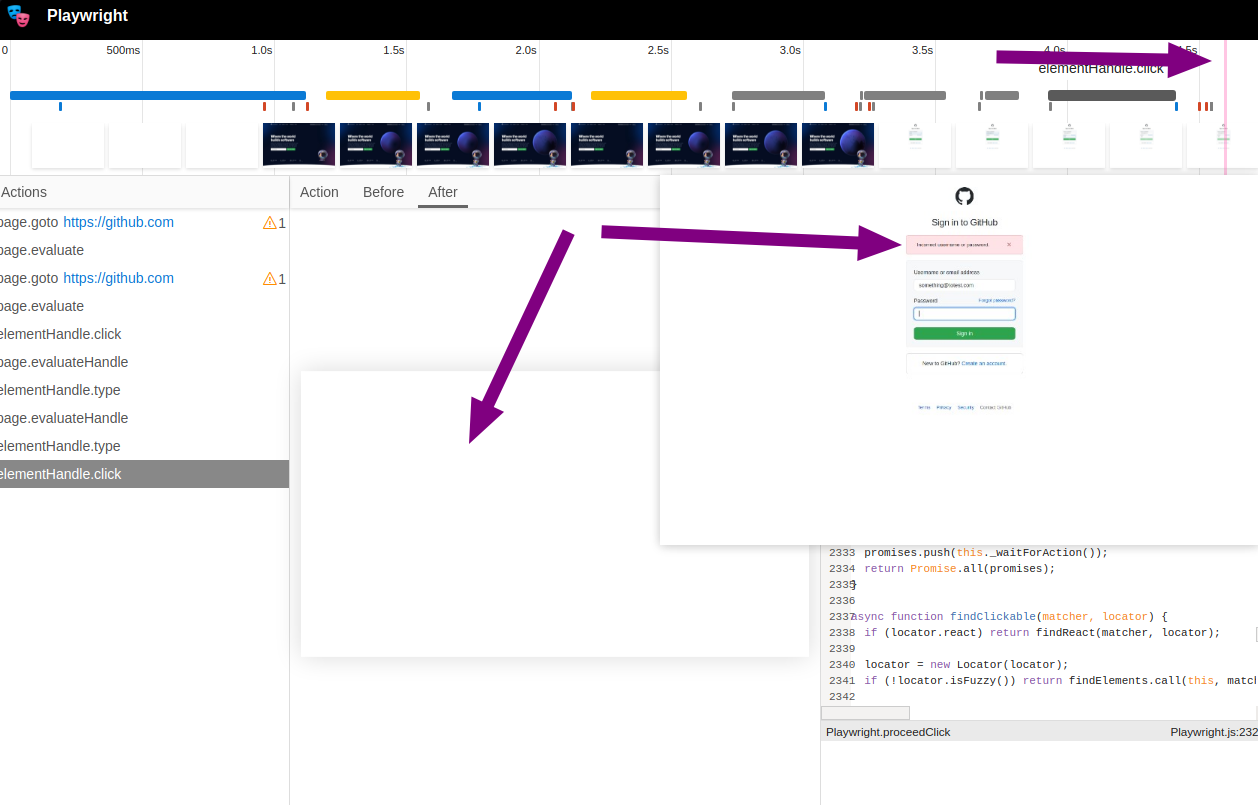Open github.com link in second page.goto row
1258x805 pixels.
click(118, 278)
